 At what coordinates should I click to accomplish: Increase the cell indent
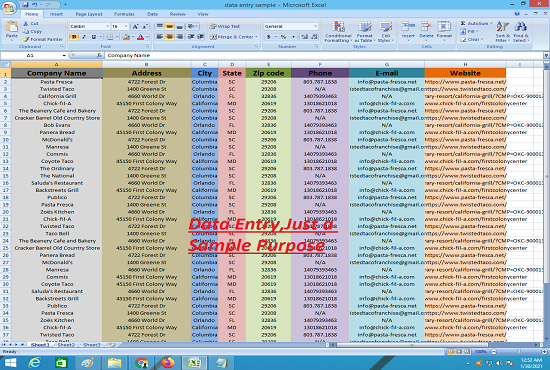pos(201,37)
